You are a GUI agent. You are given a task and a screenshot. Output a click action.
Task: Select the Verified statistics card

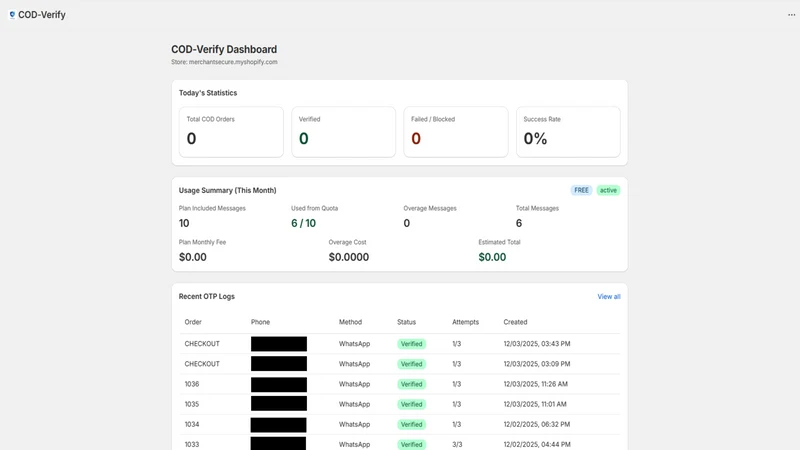343,132
